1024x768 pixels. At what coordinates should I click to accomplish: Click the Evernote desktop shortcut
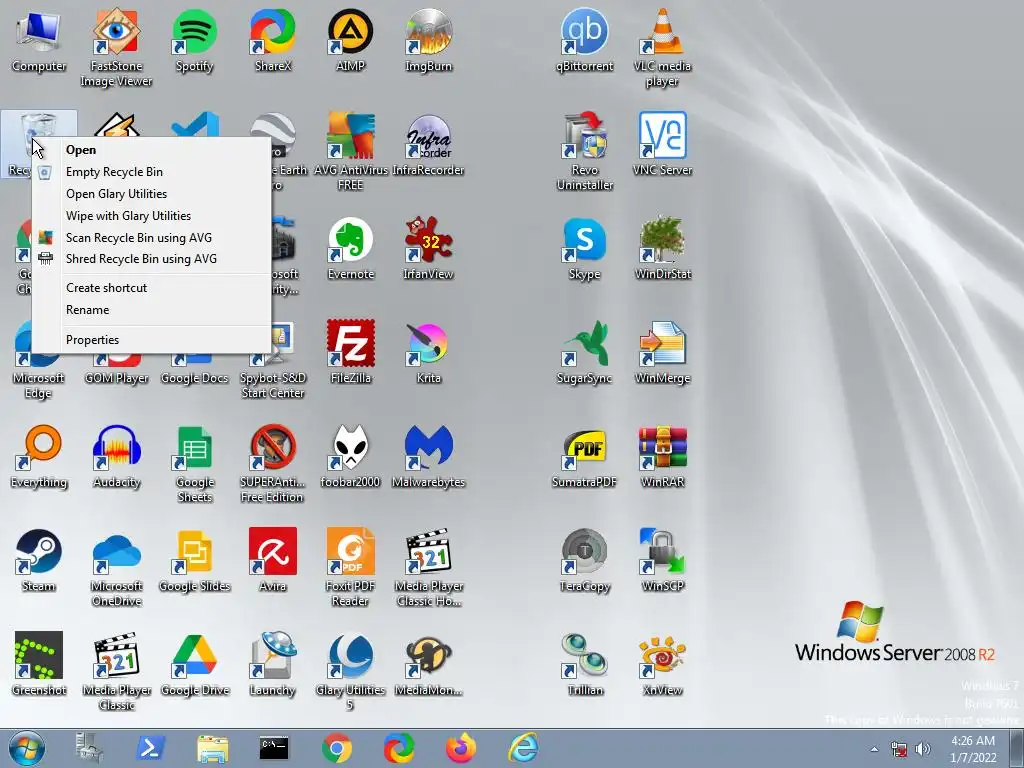[351, 249]
